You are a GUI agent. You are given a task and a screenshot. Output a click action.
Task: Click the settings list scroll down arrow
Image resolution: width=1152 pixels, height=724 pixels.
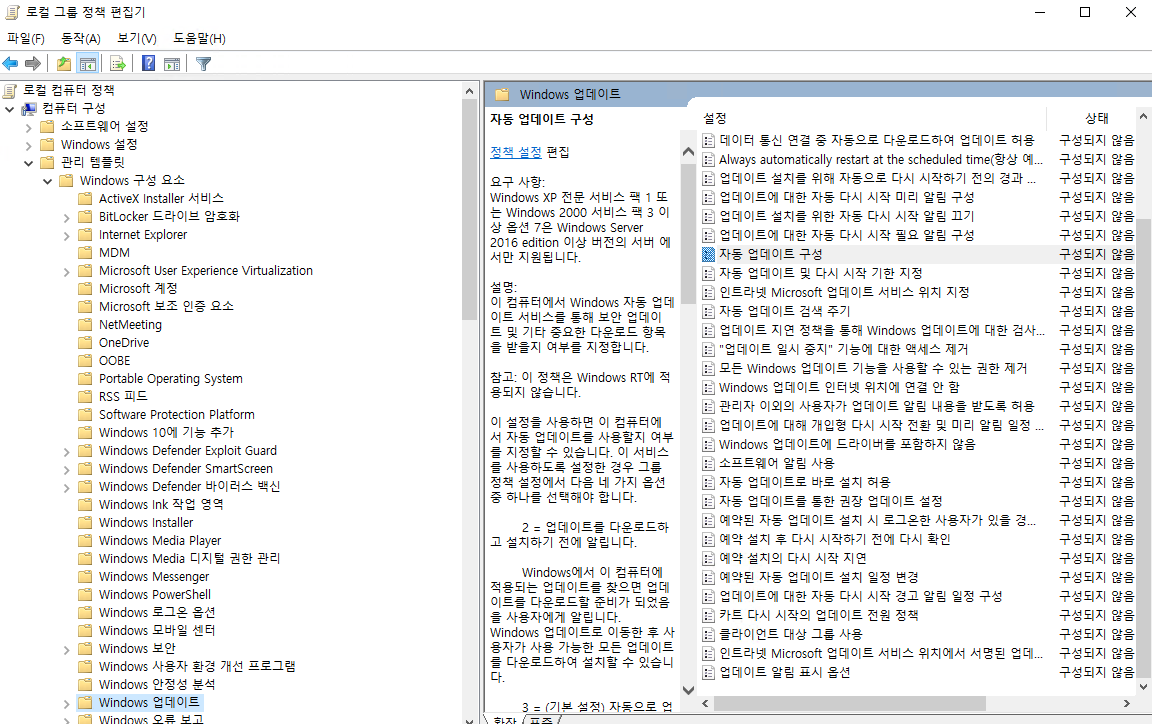pos(1143,687)
